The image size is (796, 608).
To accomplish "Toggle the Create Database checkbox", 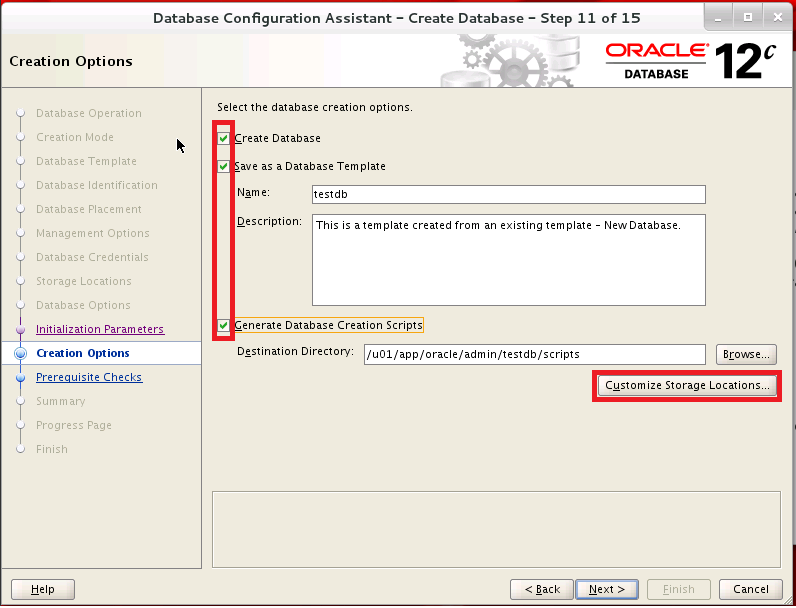I will 224,138.
